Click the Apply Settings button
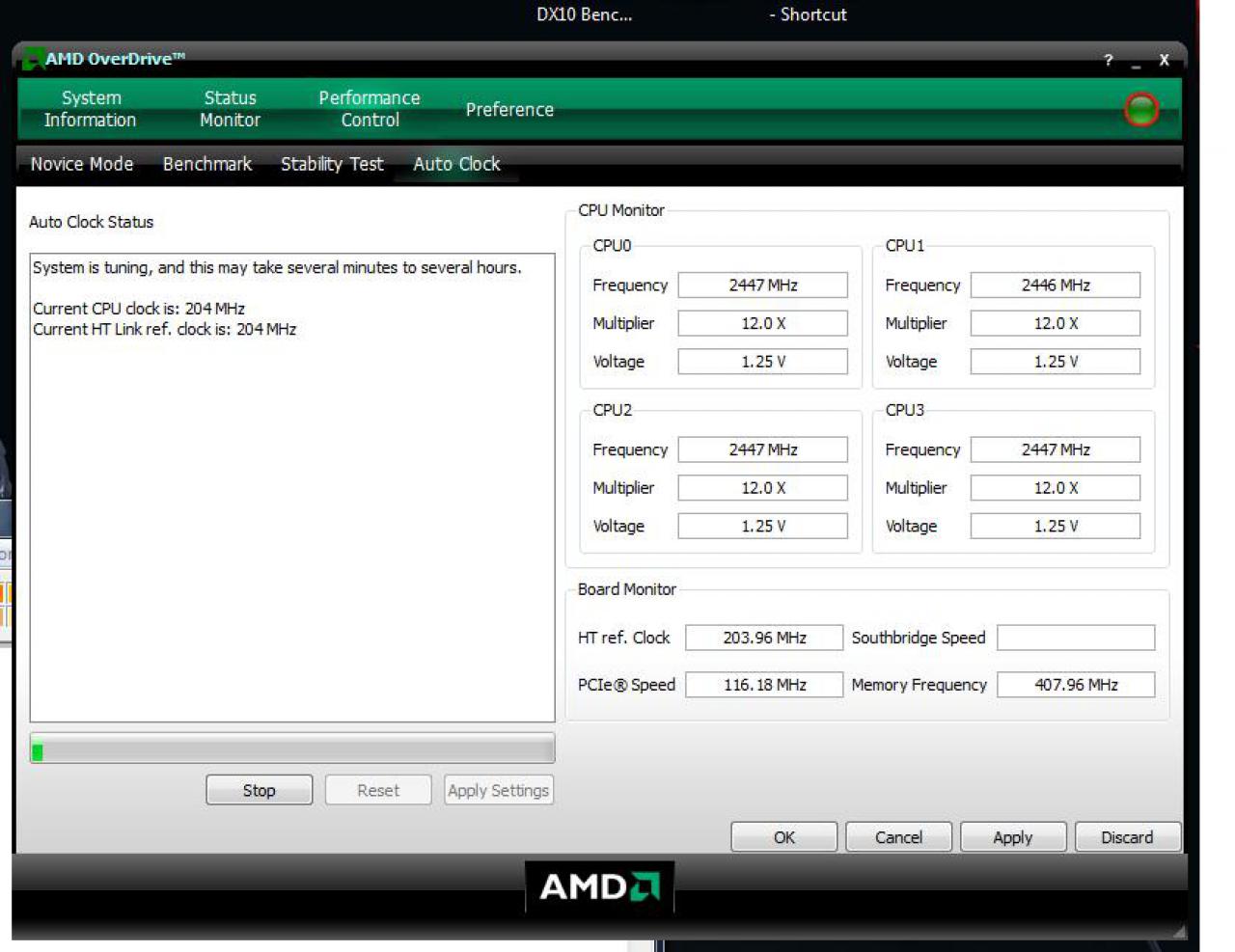 pyautogui.click(x=499, y=790)
